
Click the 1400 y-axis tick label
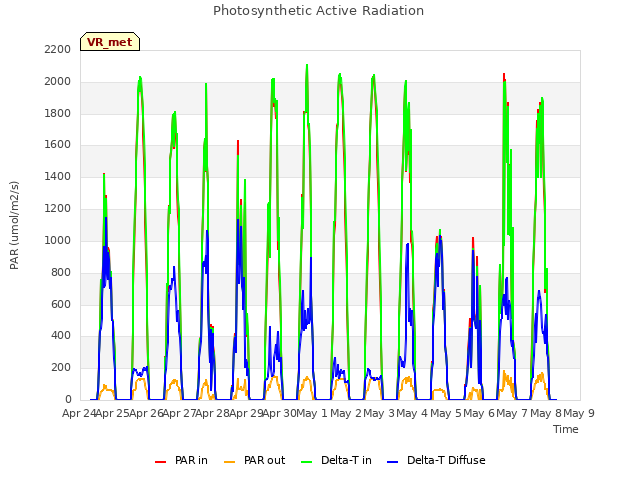[x=58, y=176]
